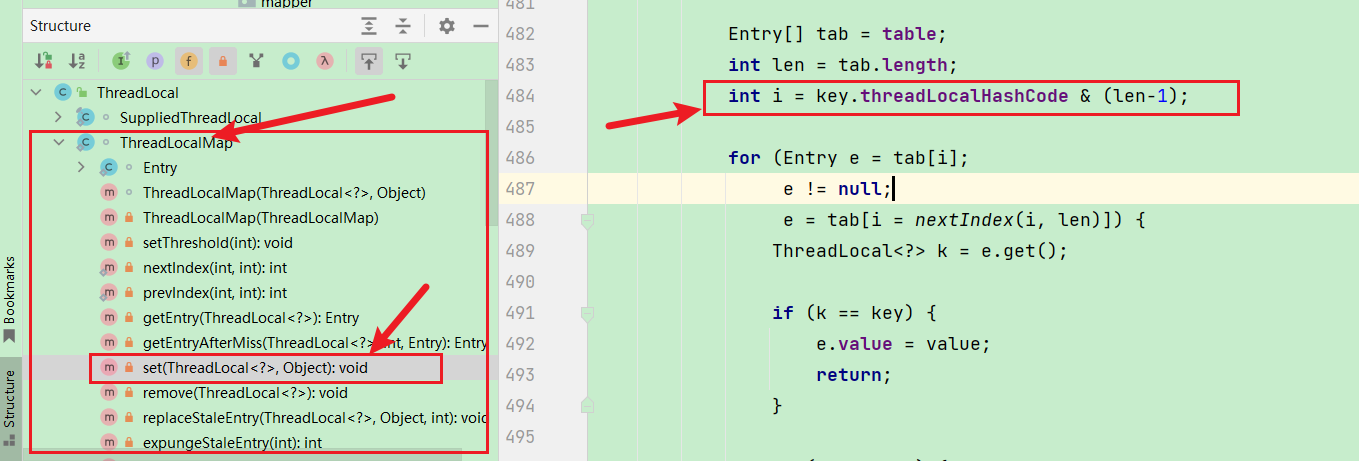This screenshot has height=461, width=1359.
Task: Click 'for (Entry e = tab[i];' text
Action: point(849,158)
